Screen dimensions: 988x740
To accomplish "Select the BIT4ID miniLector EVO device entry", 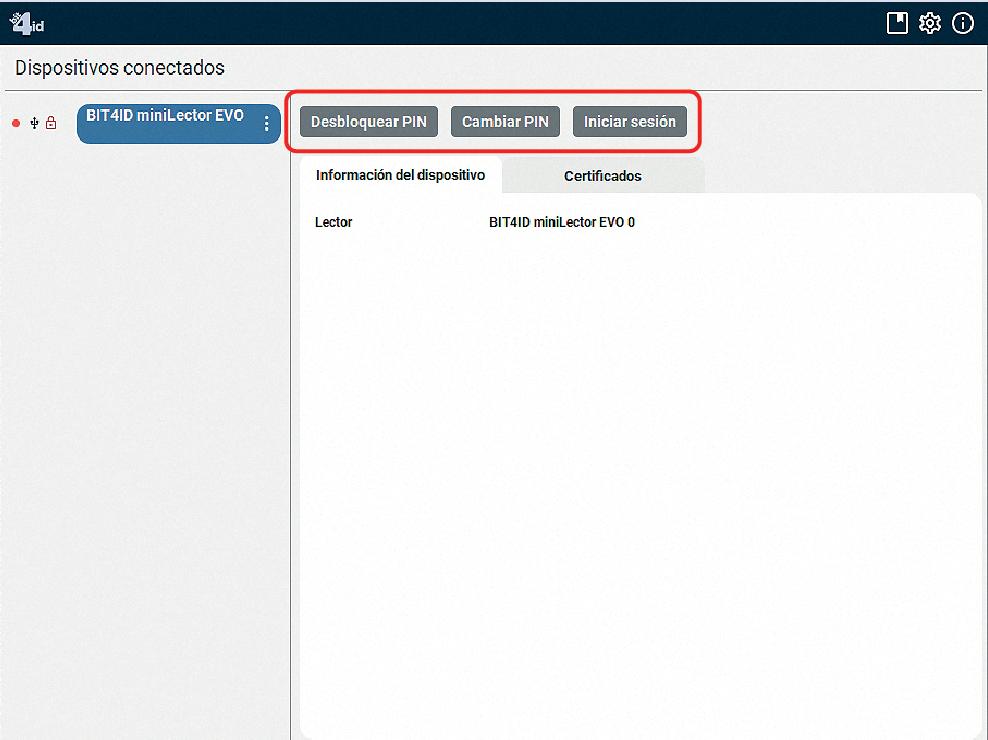I will 178,124.
